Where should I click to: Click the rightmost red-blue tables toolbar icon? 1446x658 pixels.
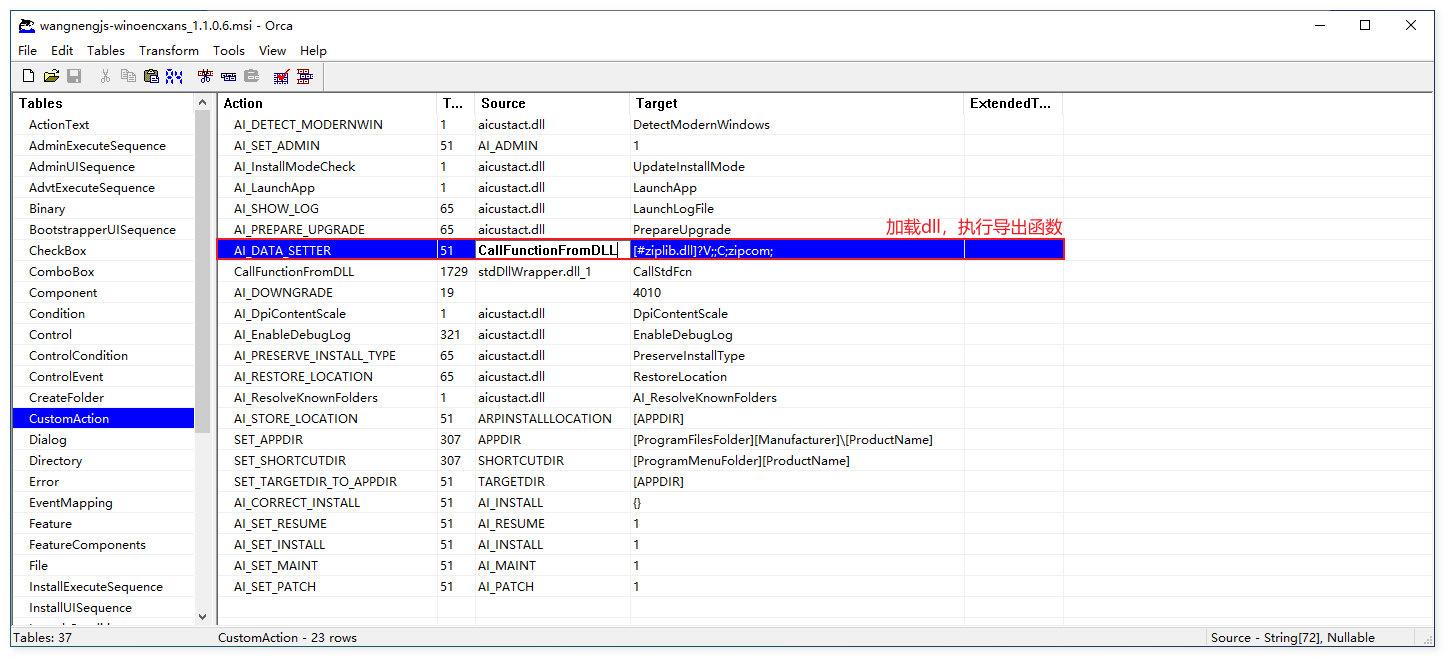[x=304, y=76]
